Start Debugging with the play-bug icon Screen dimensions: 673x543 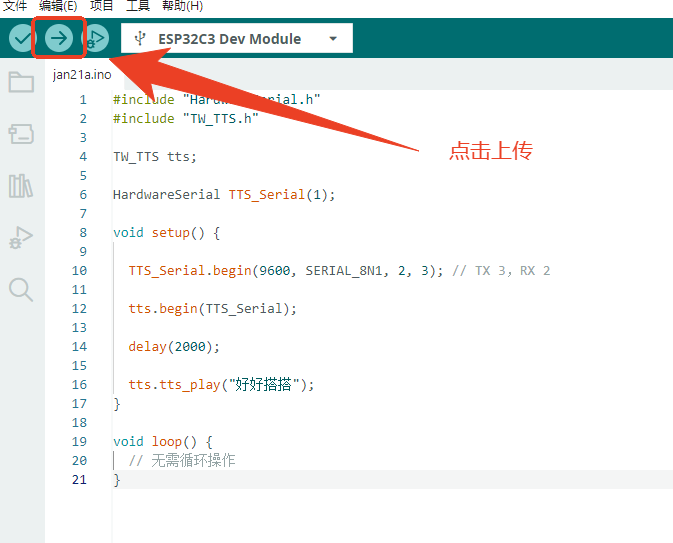(96, 38)
